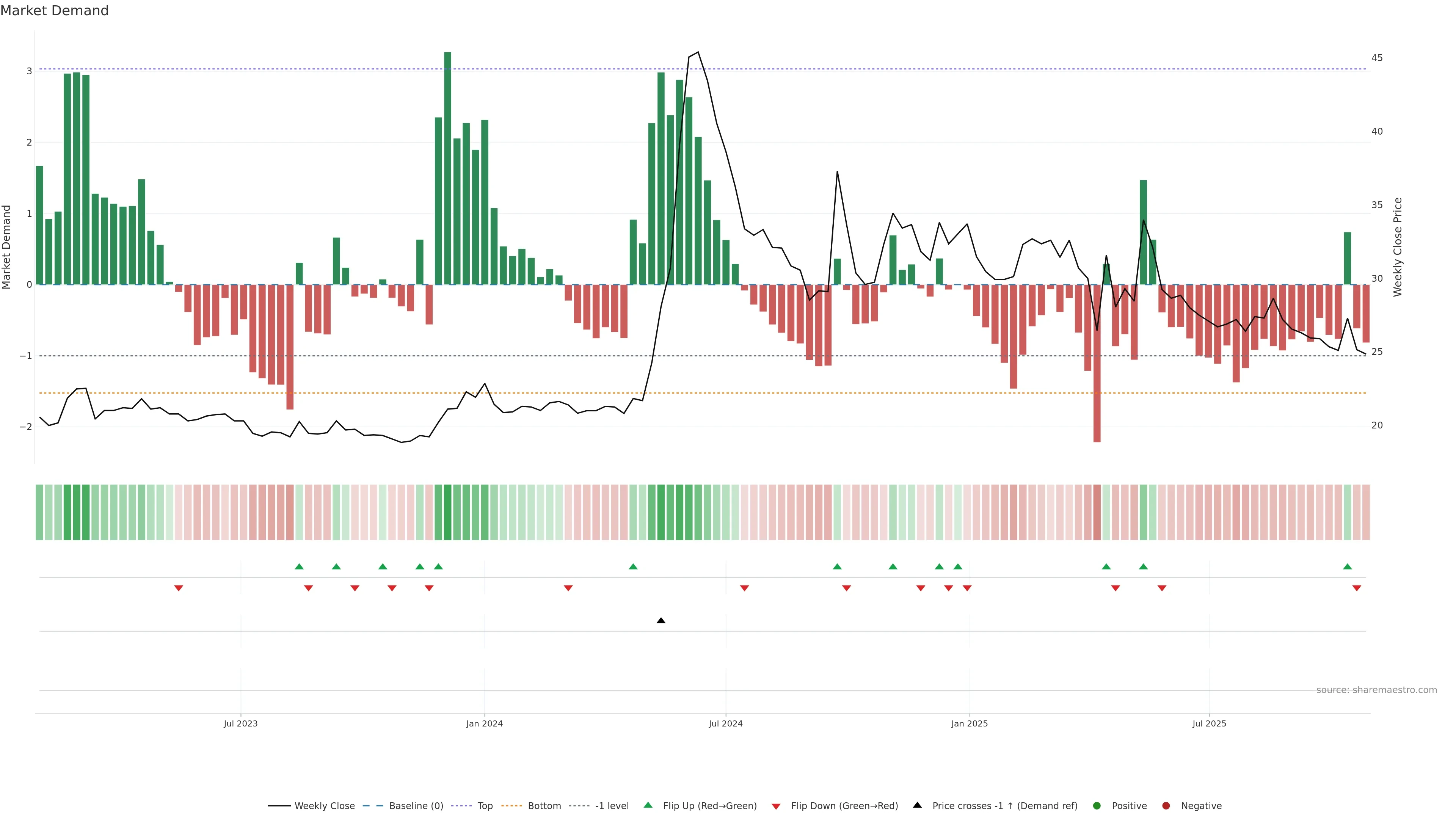Click the black Price crosses -1 legend triangle

click(x=917, y=805)
